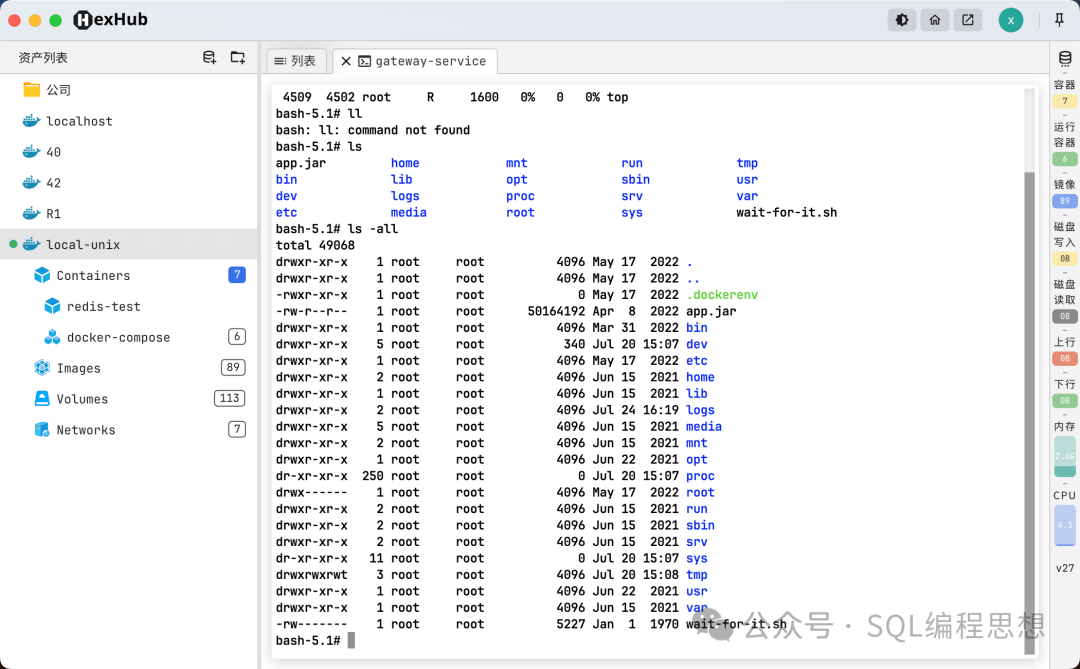Click the terminal scrollbar thumb

coord(1030,411)
